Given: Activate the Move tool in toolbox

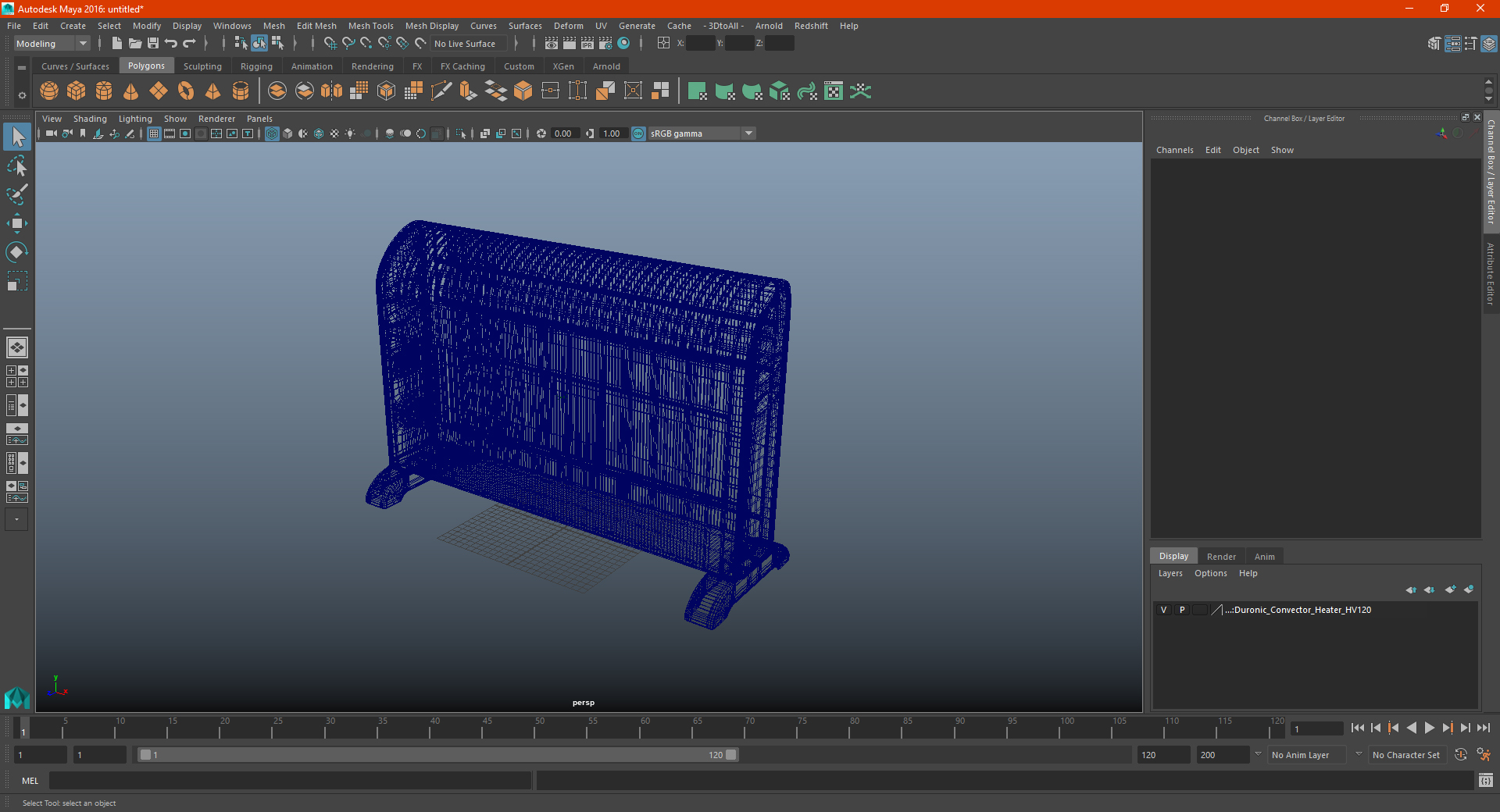Looking at the screenshot, I should click(17, 223).
